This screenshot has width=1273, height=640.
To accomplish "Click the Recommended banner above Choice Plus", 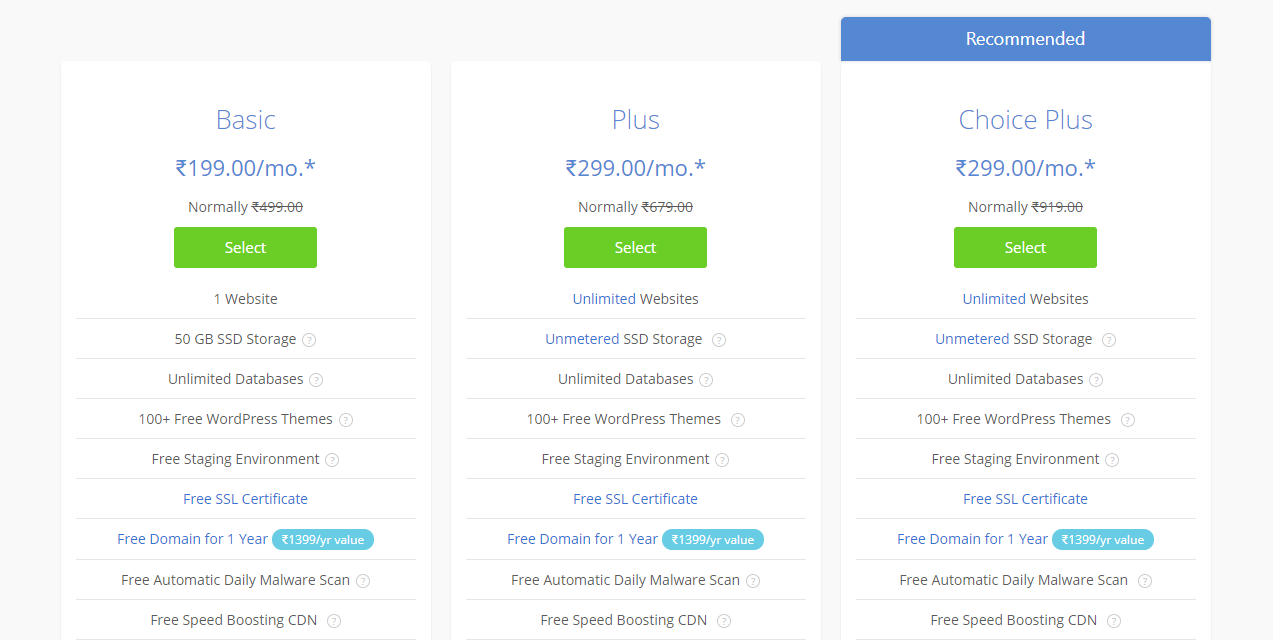I will 1025,39.
